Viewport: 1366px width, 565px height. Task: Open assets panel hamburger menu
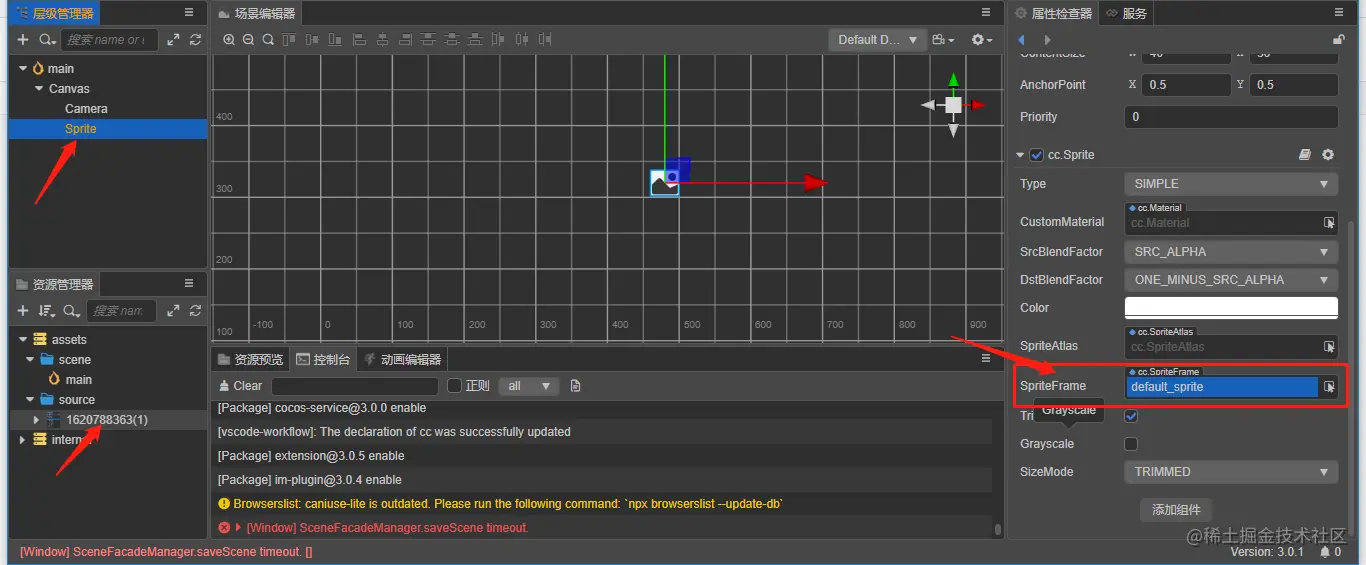click(x=189, y=284)
